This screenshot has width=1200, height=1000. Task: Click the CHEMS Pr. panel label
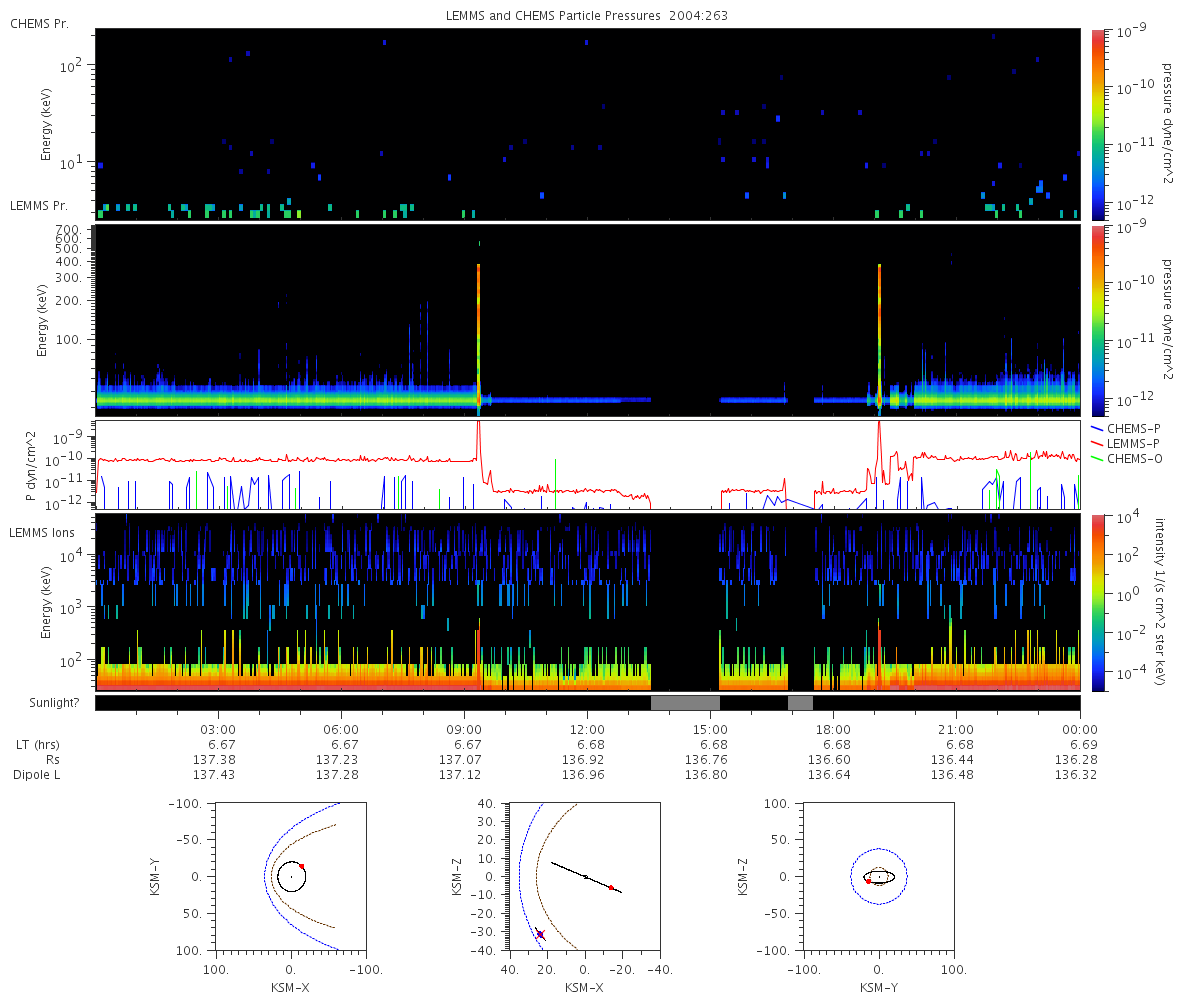pyautogui.click(x=39, y=23)
